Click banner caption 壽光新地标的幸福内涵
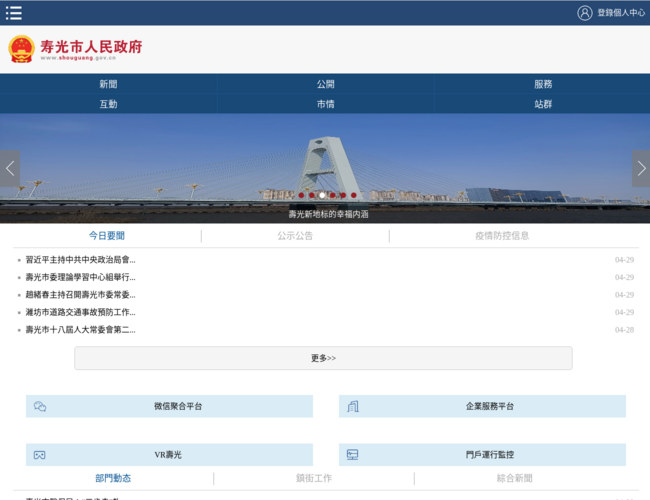This screenshot has width=650, height=500. click(328, 214)
